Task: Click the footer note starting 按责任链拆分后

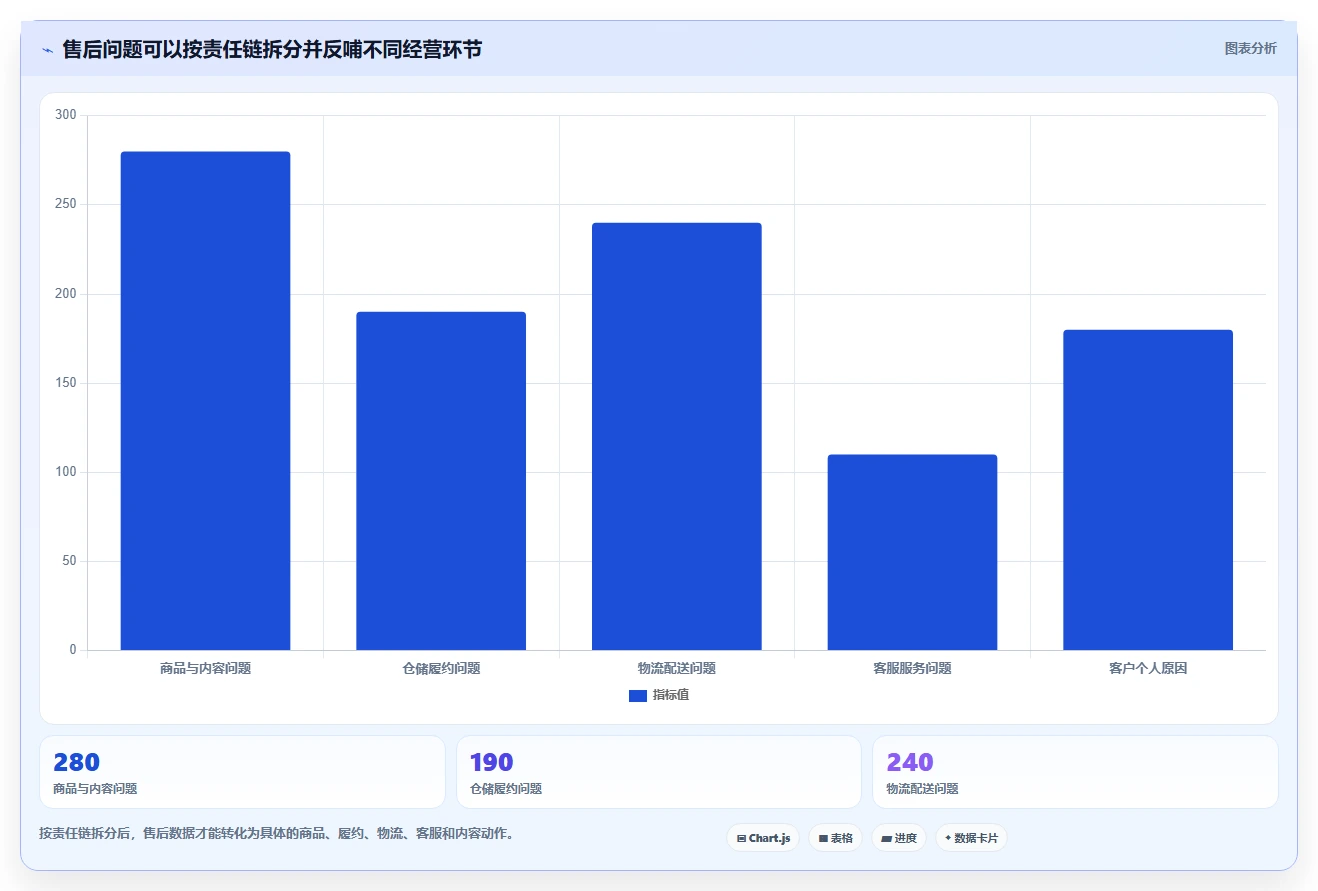Action: click(277, 833)
